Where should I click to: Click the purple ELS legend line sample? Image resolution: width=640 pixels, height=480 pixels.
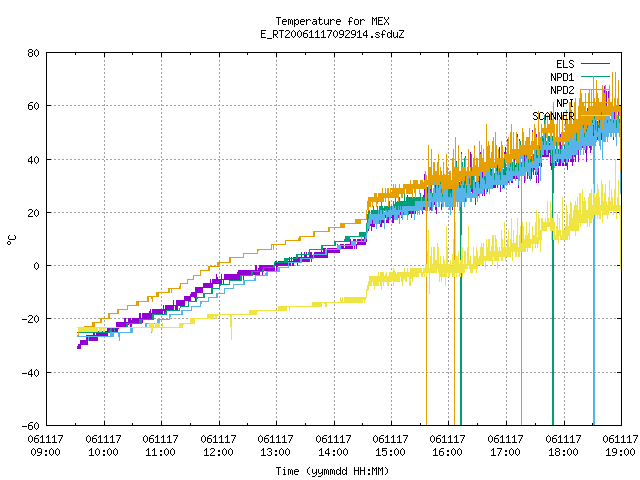595,64
